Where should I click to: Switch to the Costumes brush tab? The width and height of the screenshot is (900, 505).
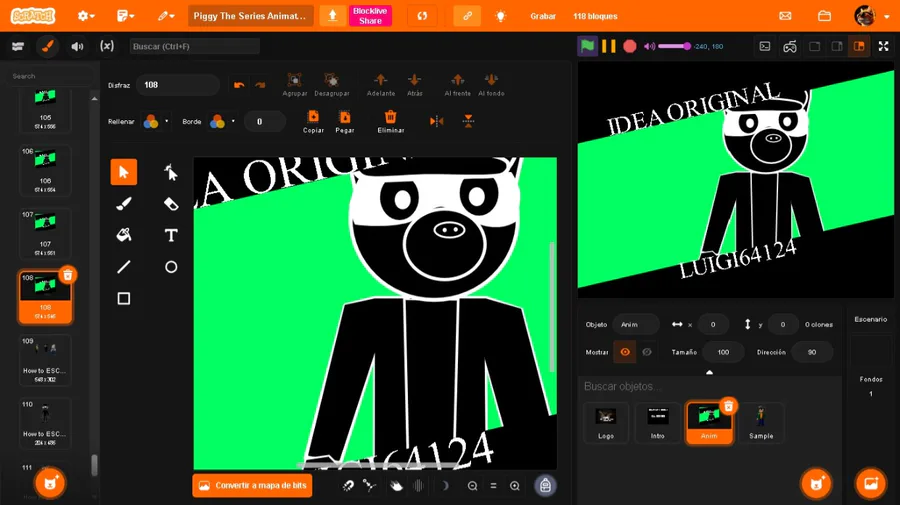(x=48, y=46)
